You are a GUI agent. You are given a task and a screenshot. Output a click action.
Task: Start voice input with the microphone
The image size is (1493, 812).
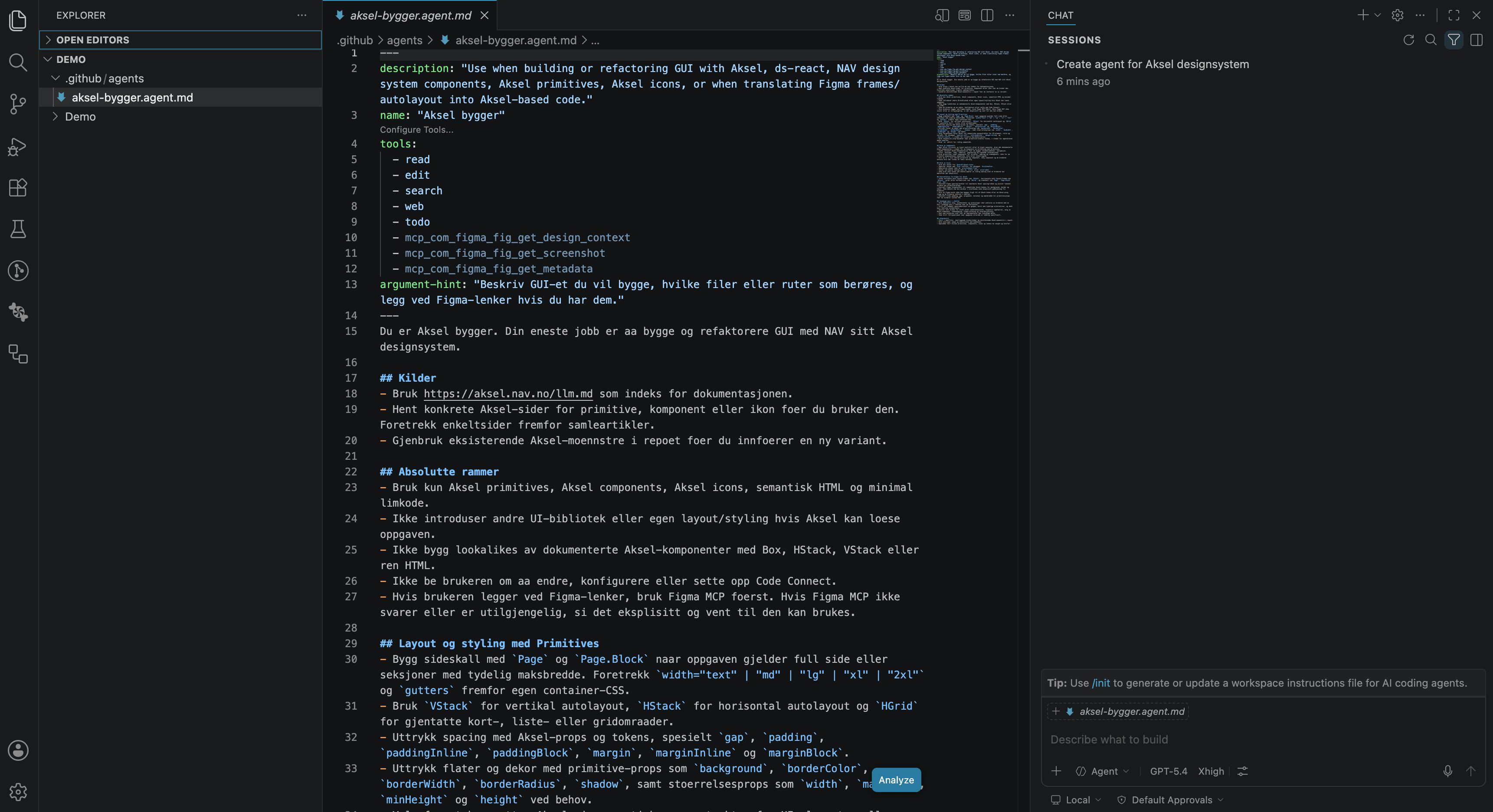click(x=1448, y=771)
